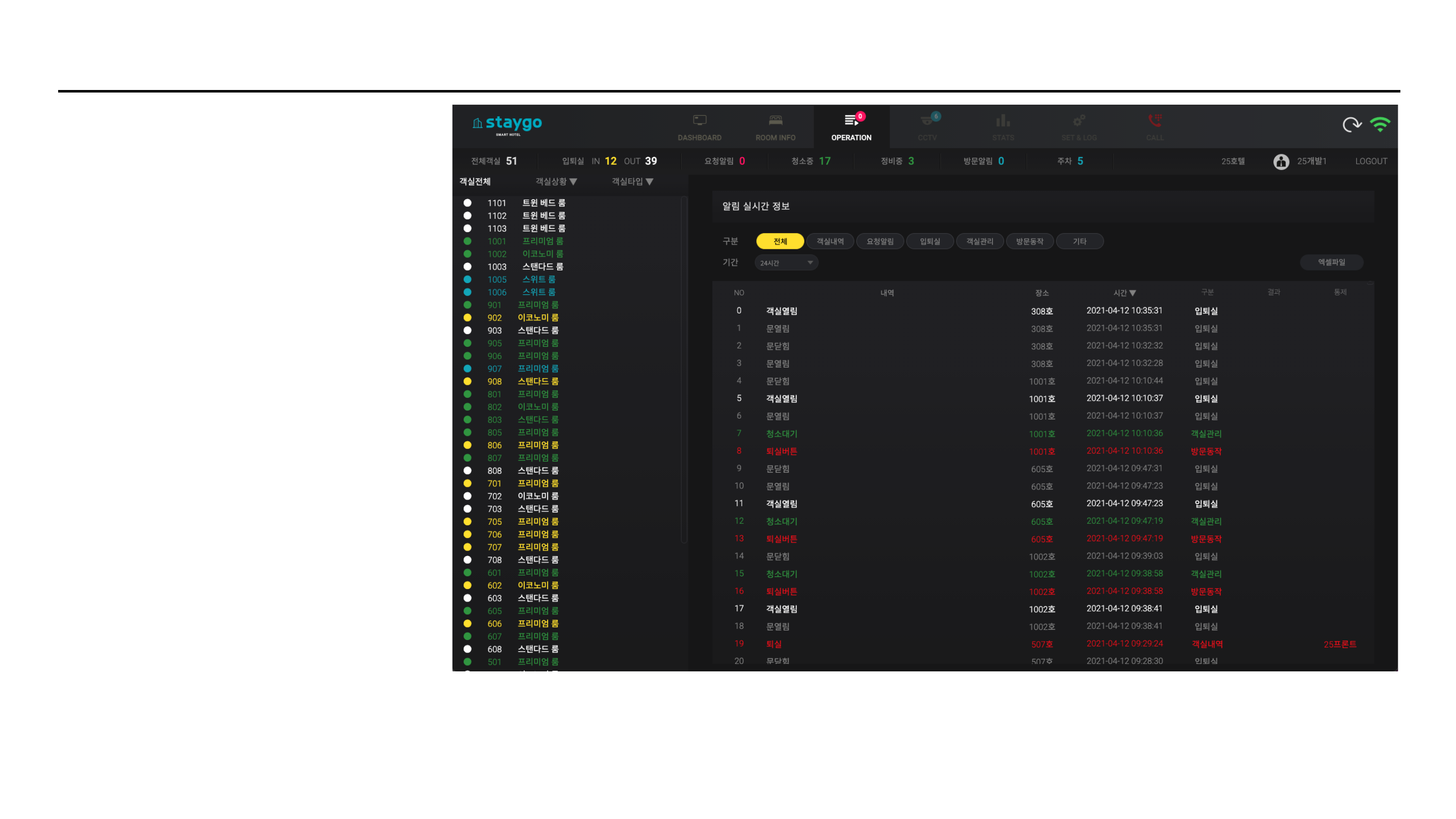Click the CCTV camera icon
This screenshot has height=819, width=1456.
click(927, 120)
